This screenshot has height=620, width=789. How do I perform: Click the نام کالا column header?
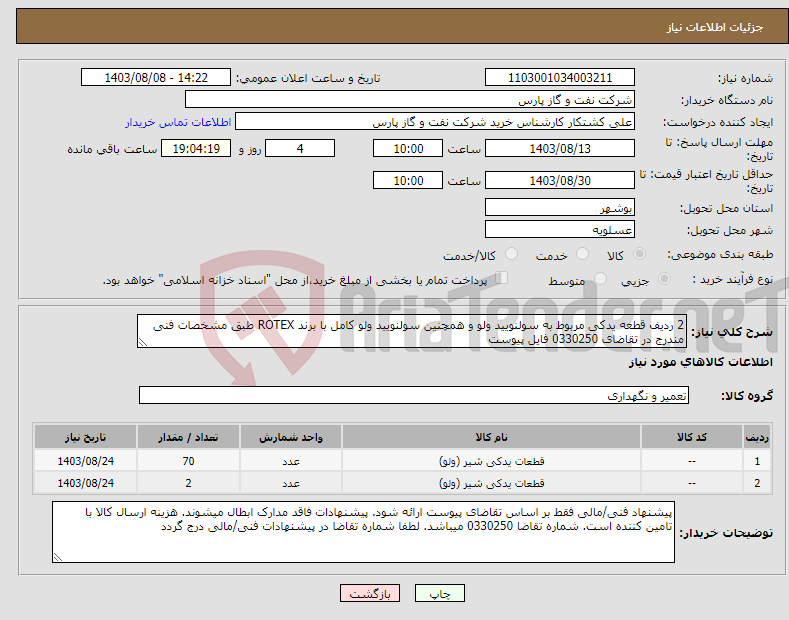491,437
